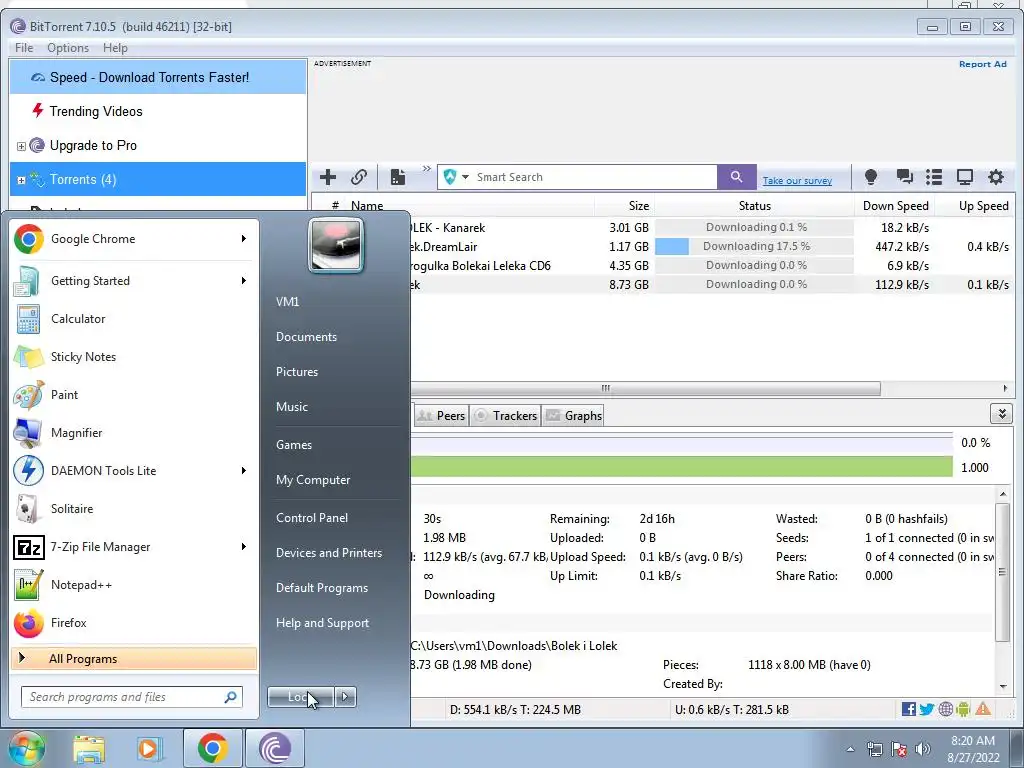Click Add Torrent from URL link icon
The width and height of the screenshot is (1024, 768).
click(x=359, y=177)
